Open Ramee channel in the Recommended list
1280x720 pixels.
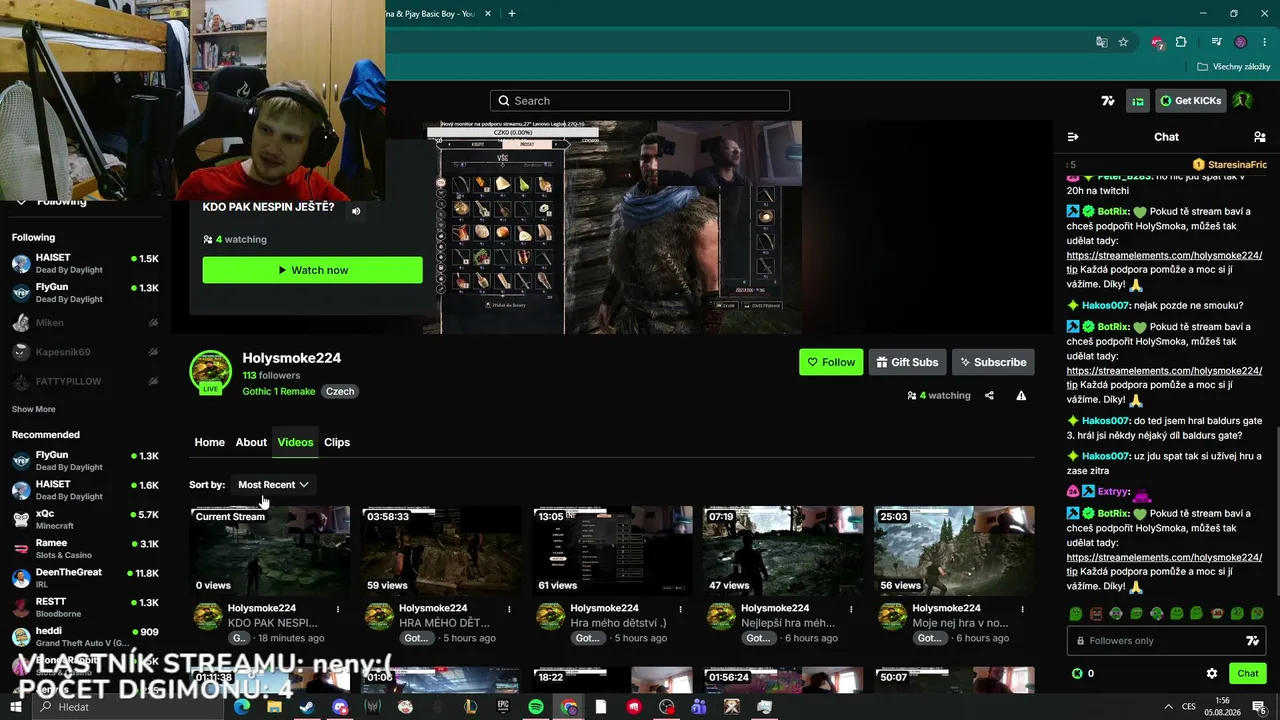(85, 548)
